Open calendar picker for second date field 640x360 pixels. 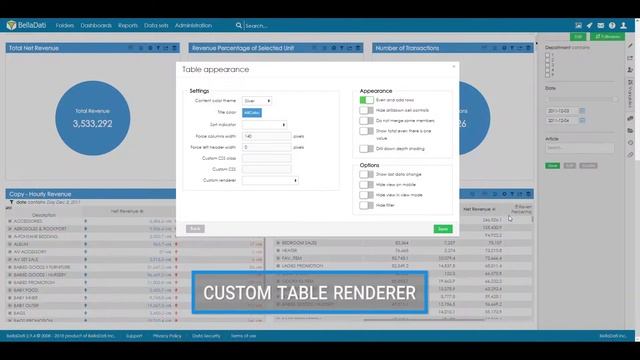(x=582, y=120)
